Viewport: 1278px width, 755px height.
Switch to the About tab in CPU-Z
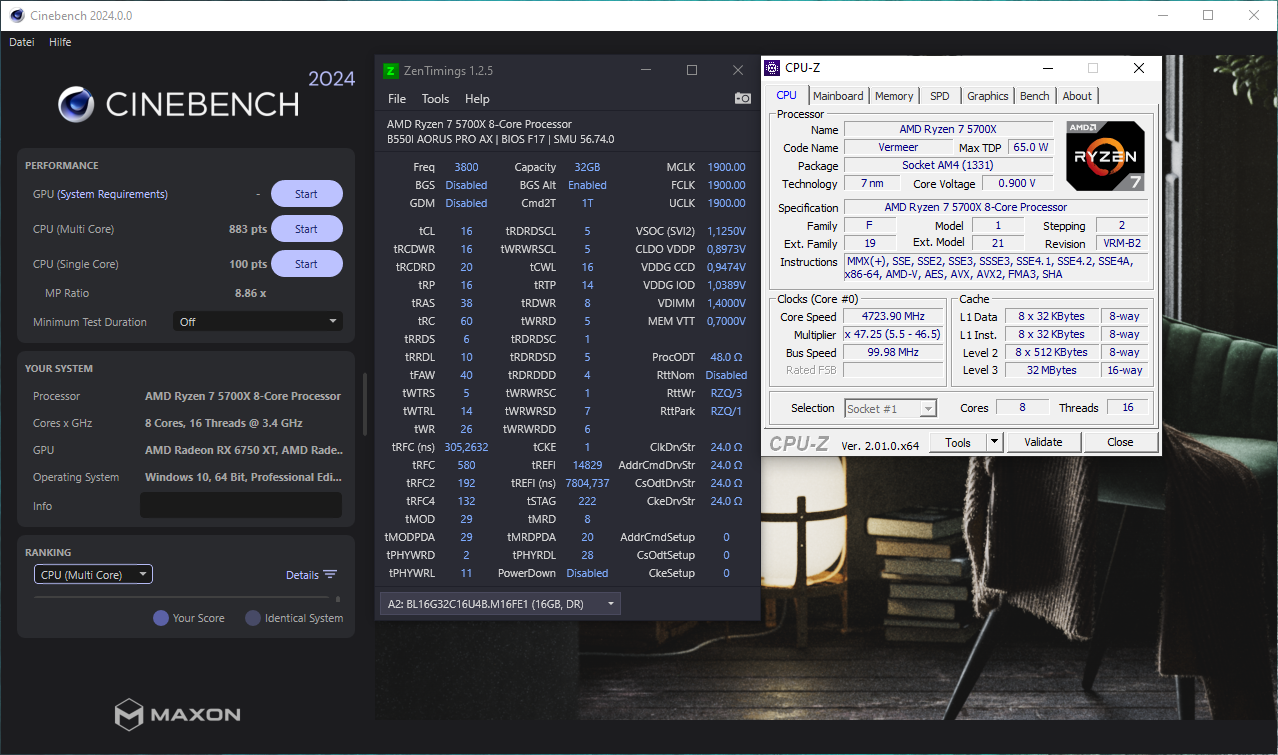coord(1077,96)
